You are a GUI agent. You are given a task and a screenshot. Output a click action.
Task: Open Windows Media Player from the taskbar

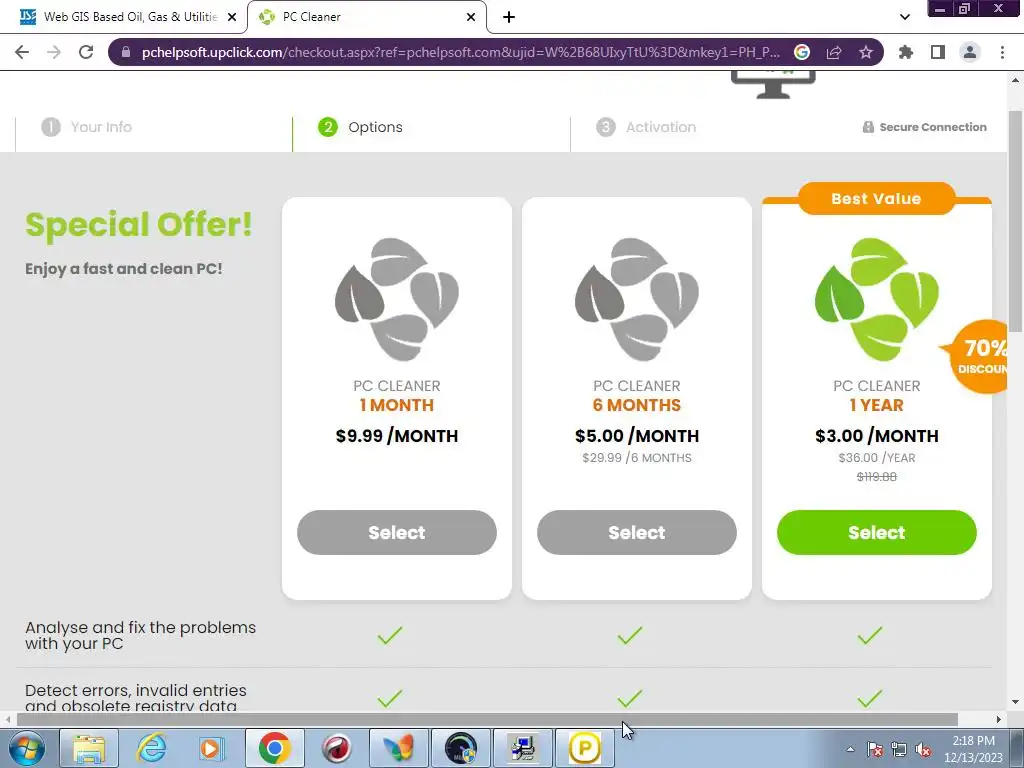click(x=212, y=748)
